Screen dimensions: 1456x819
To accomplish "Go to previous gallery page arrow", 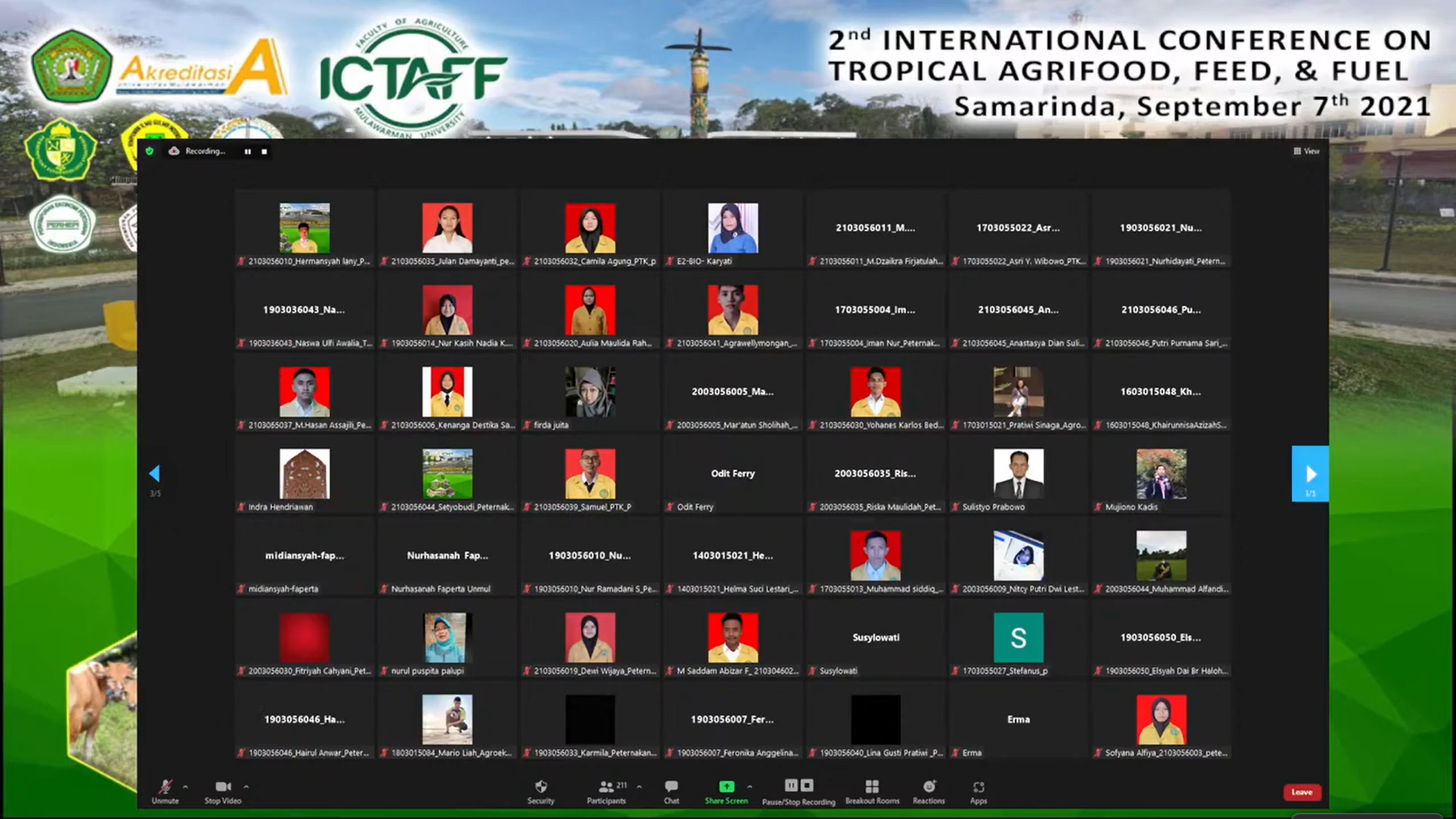I will (155, 474).
